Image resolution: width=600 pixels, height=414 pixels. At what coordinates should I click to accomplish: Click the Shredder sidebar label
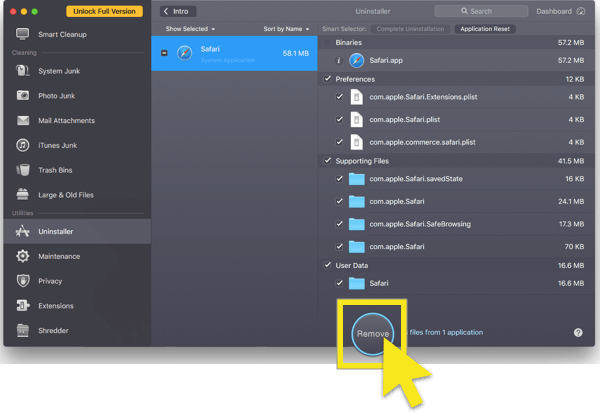53,331
